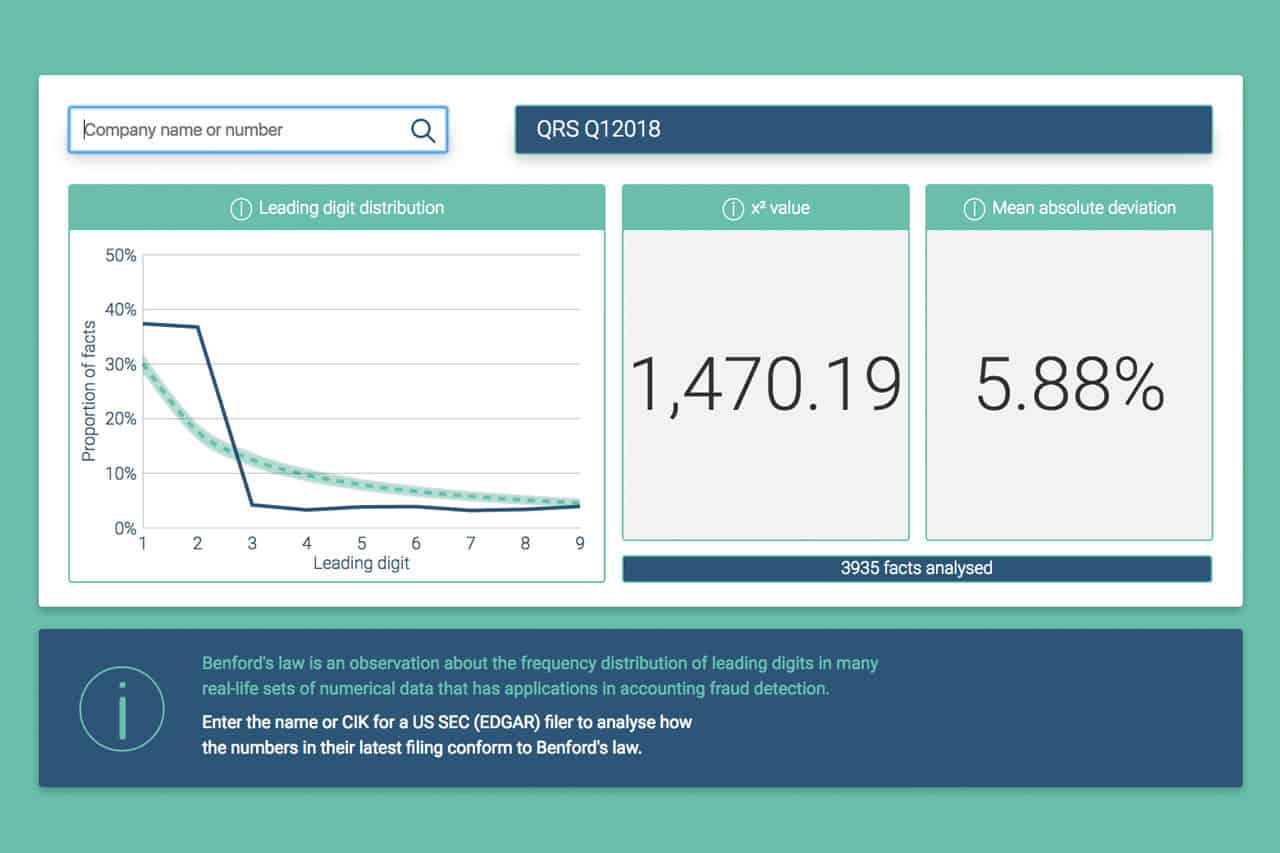Click the magnifying glass search icon
Image resolution: width=1280 pixels, height=853 pixels.
423,130
